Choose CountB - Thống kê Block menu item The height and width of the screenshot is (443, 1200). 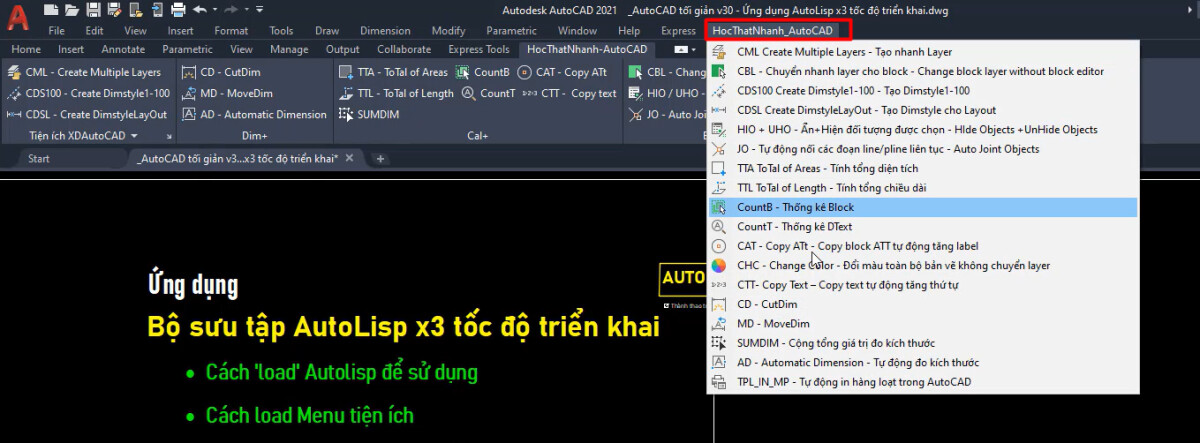click(x=923, y=207)
